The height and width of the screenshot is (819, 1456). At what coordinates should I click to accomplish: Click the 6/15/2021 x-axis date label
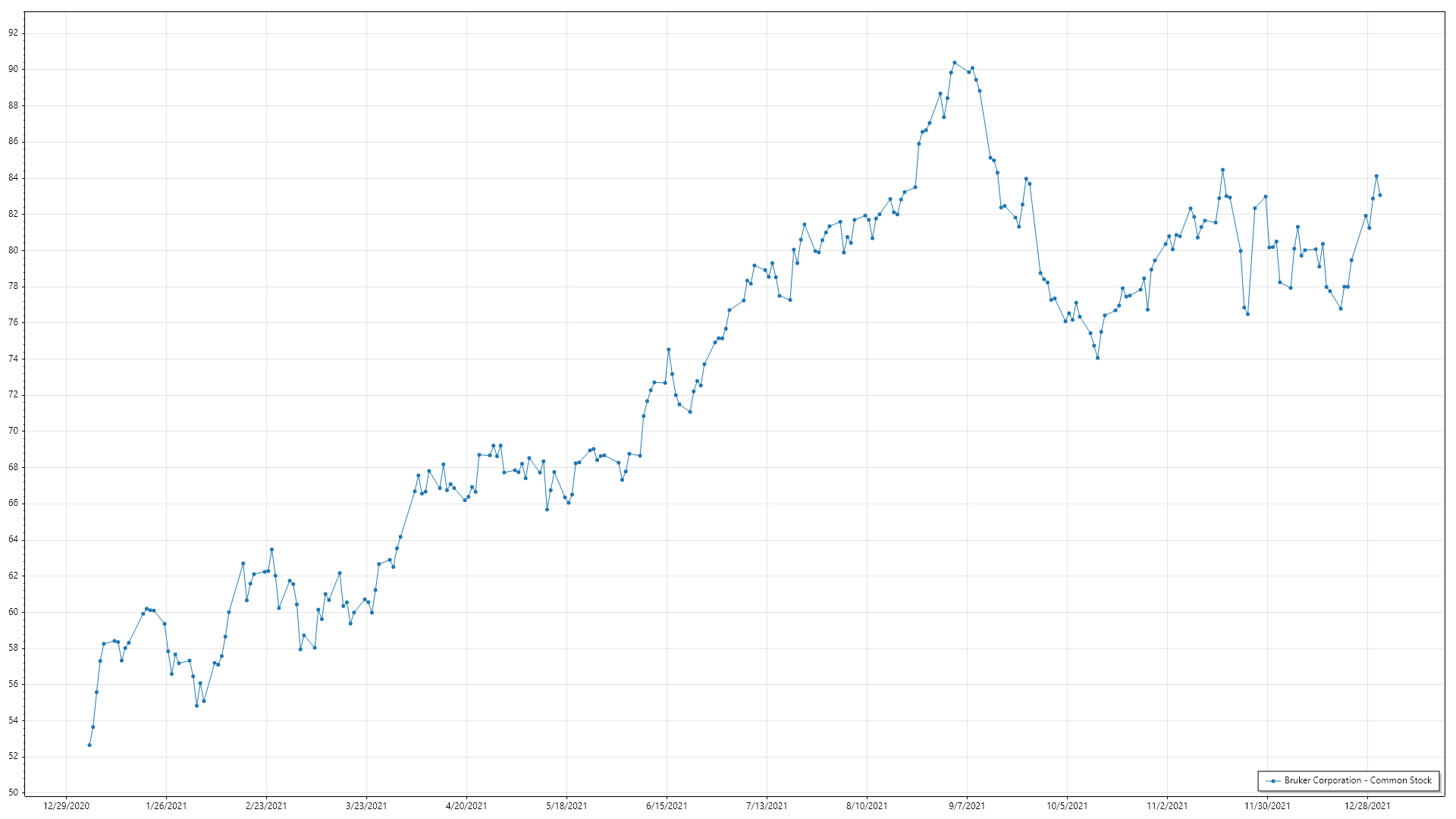click(x=667, y=806)
